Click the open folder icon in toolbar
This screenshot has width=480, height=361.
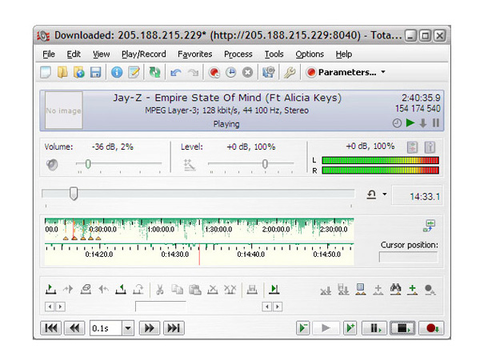pyautogui.click(x=62, y=72)
